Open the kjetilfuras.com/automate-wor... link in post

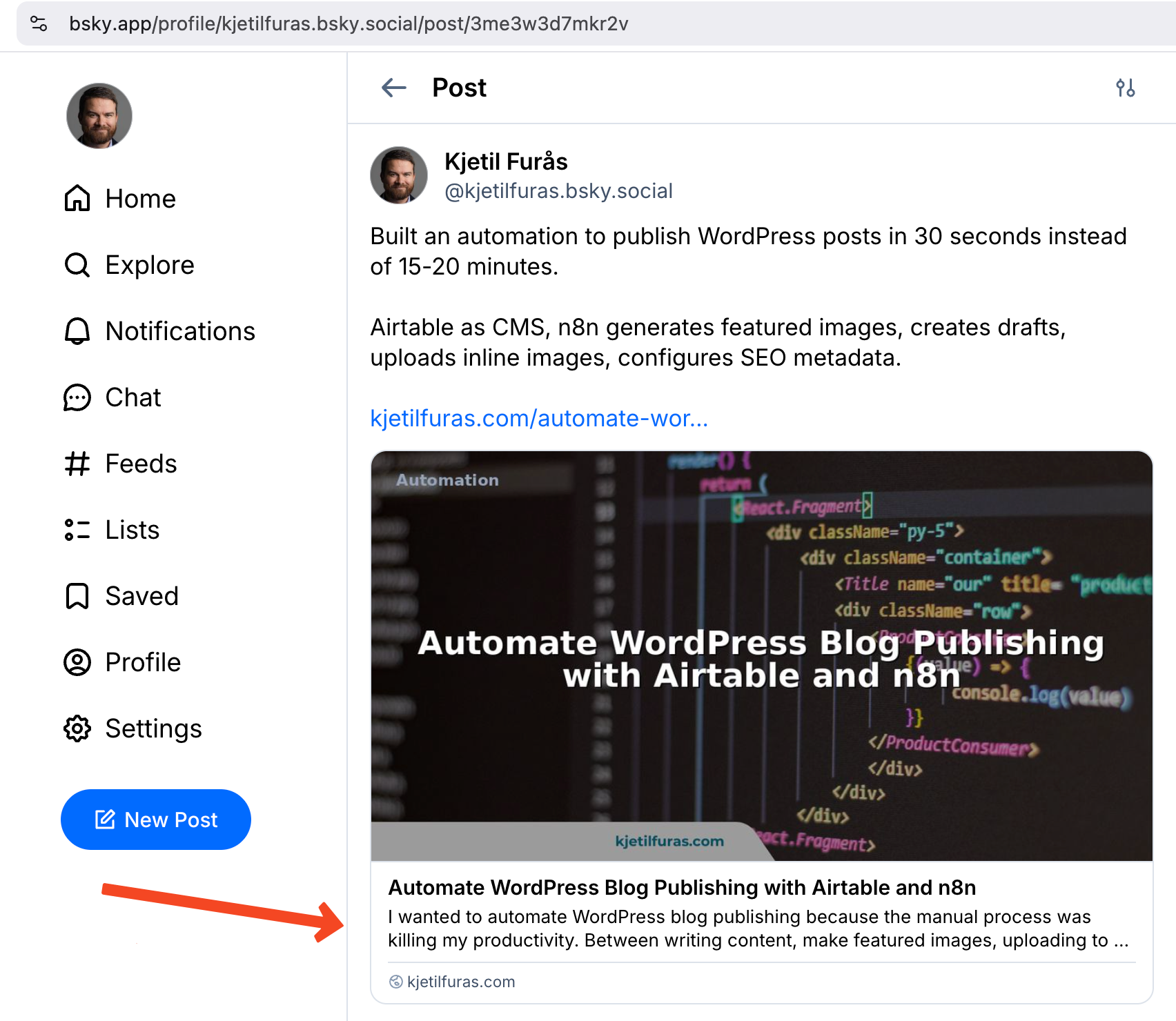539,418
